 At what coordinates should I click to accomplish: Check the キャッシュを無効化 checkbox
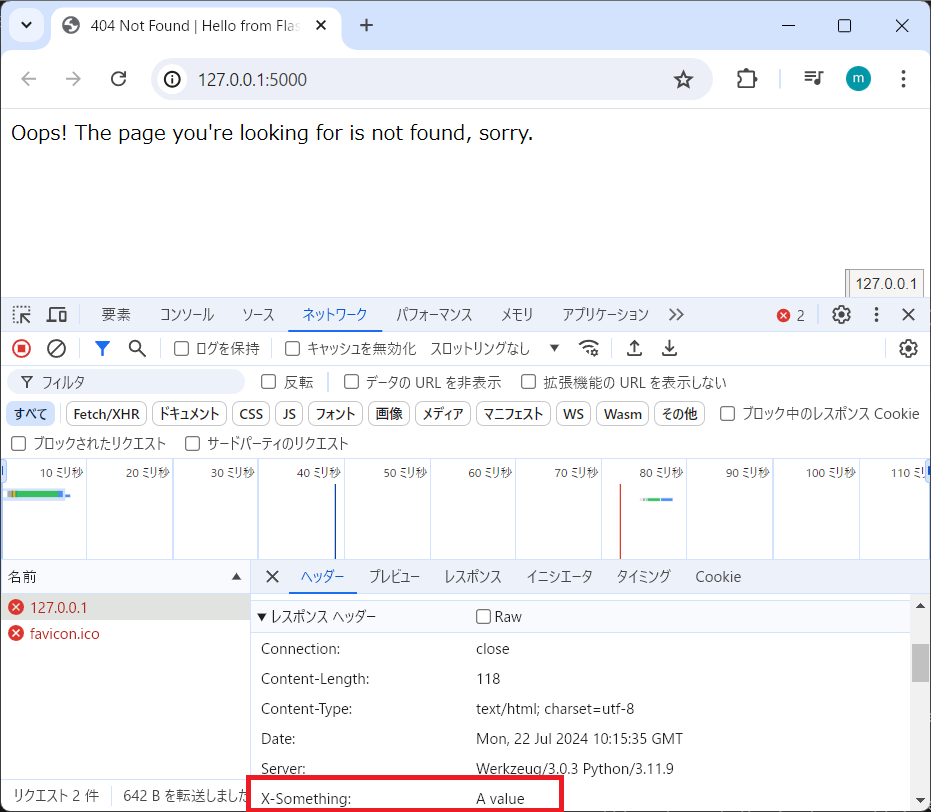[293, 349]
